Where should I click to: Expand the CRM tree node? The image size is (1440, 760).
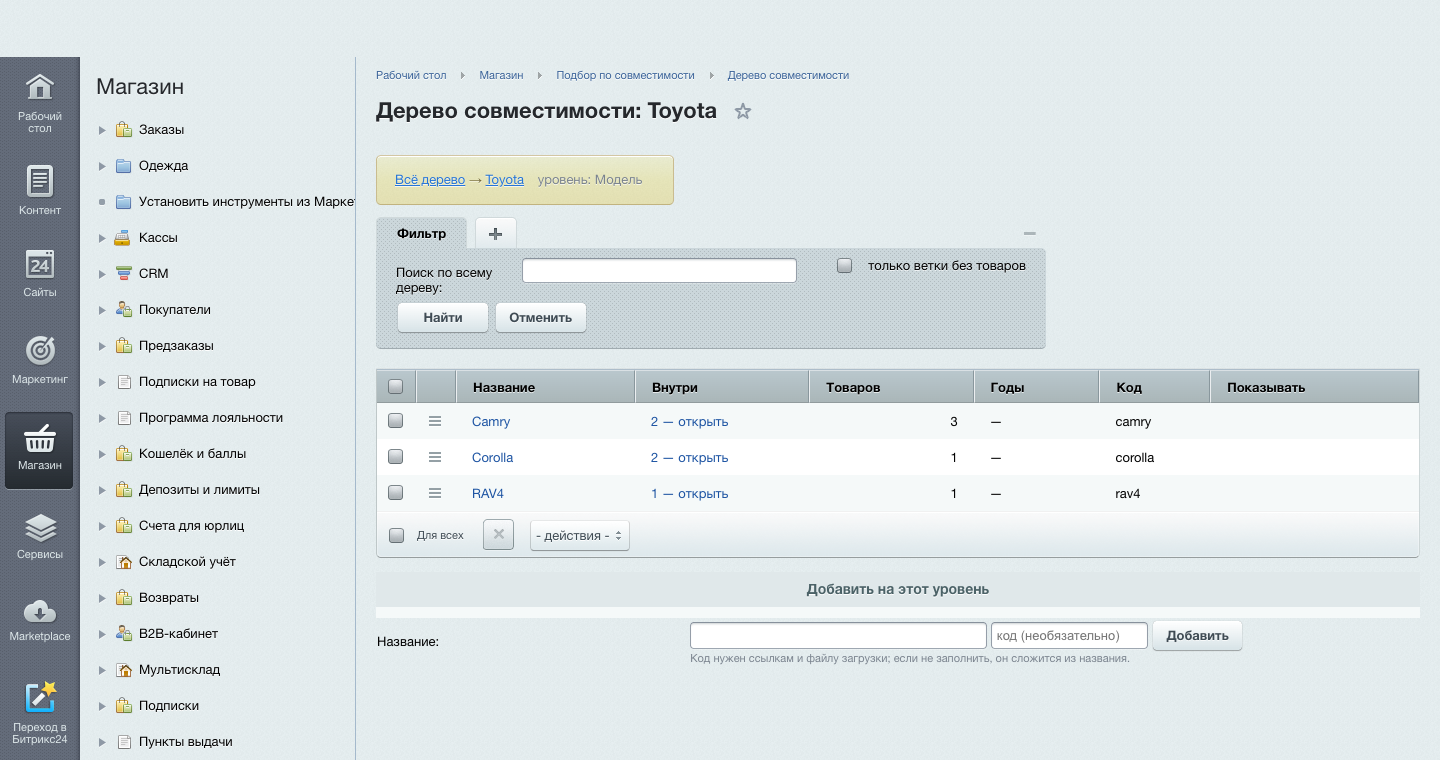(102, 274)
